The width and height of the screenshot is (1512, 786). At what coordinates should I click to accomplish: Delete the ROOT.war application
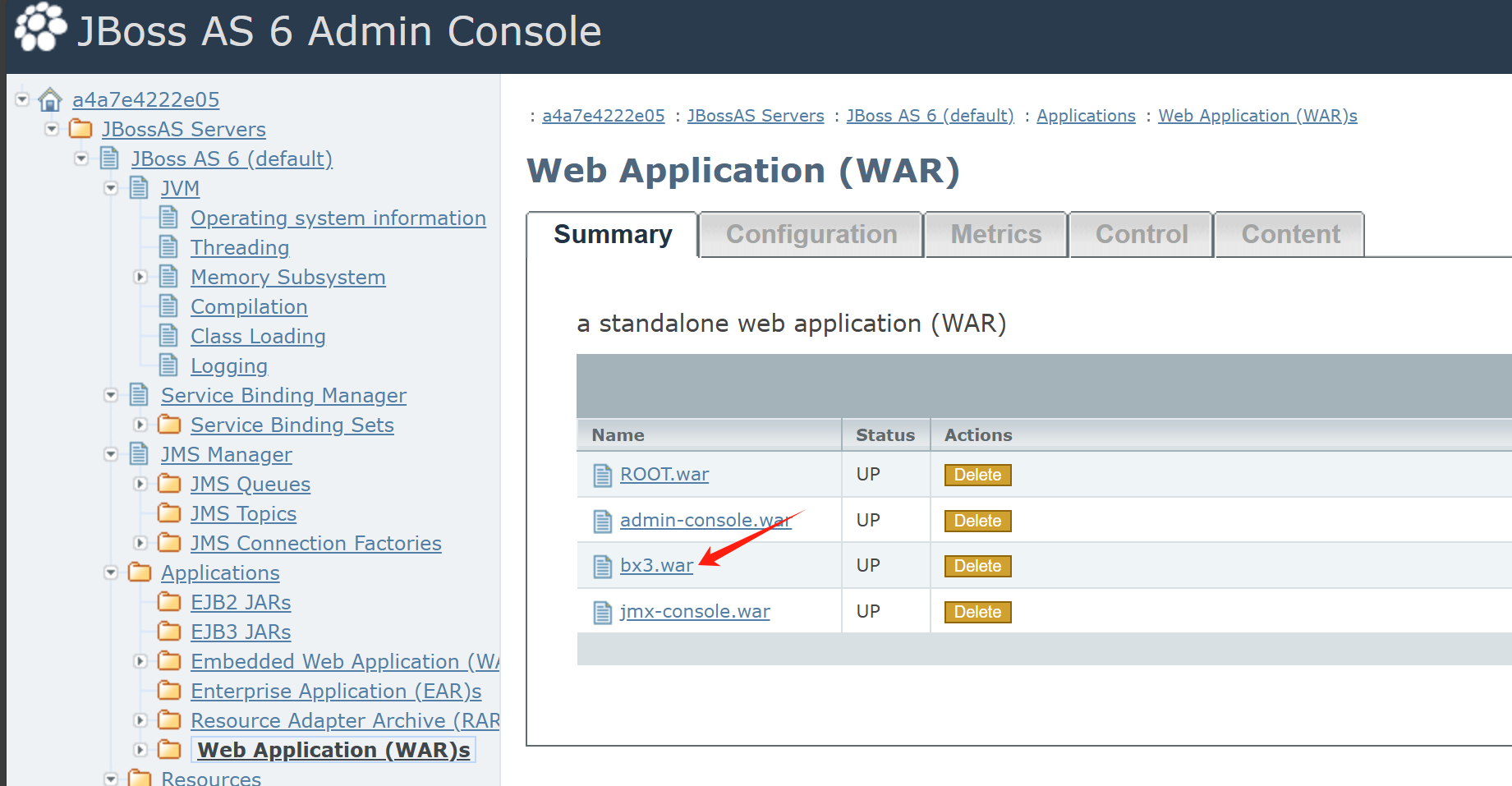click(977, 475)
